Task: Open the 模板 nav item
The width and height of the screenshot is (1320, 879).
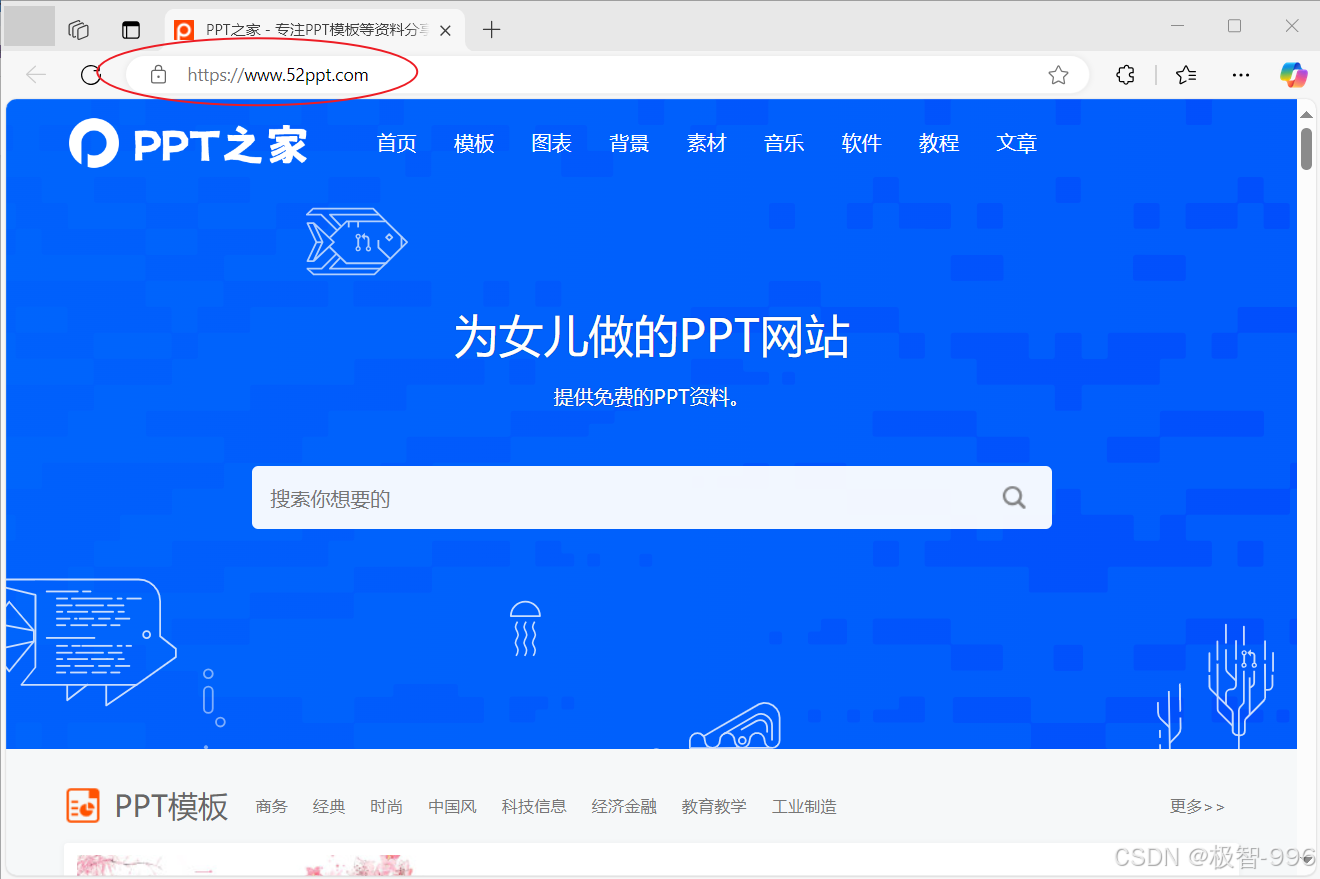Action: (474, 143)
